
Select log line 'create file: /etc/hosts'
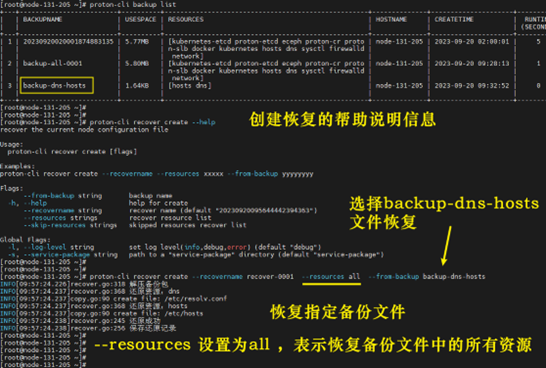(102, 313)
